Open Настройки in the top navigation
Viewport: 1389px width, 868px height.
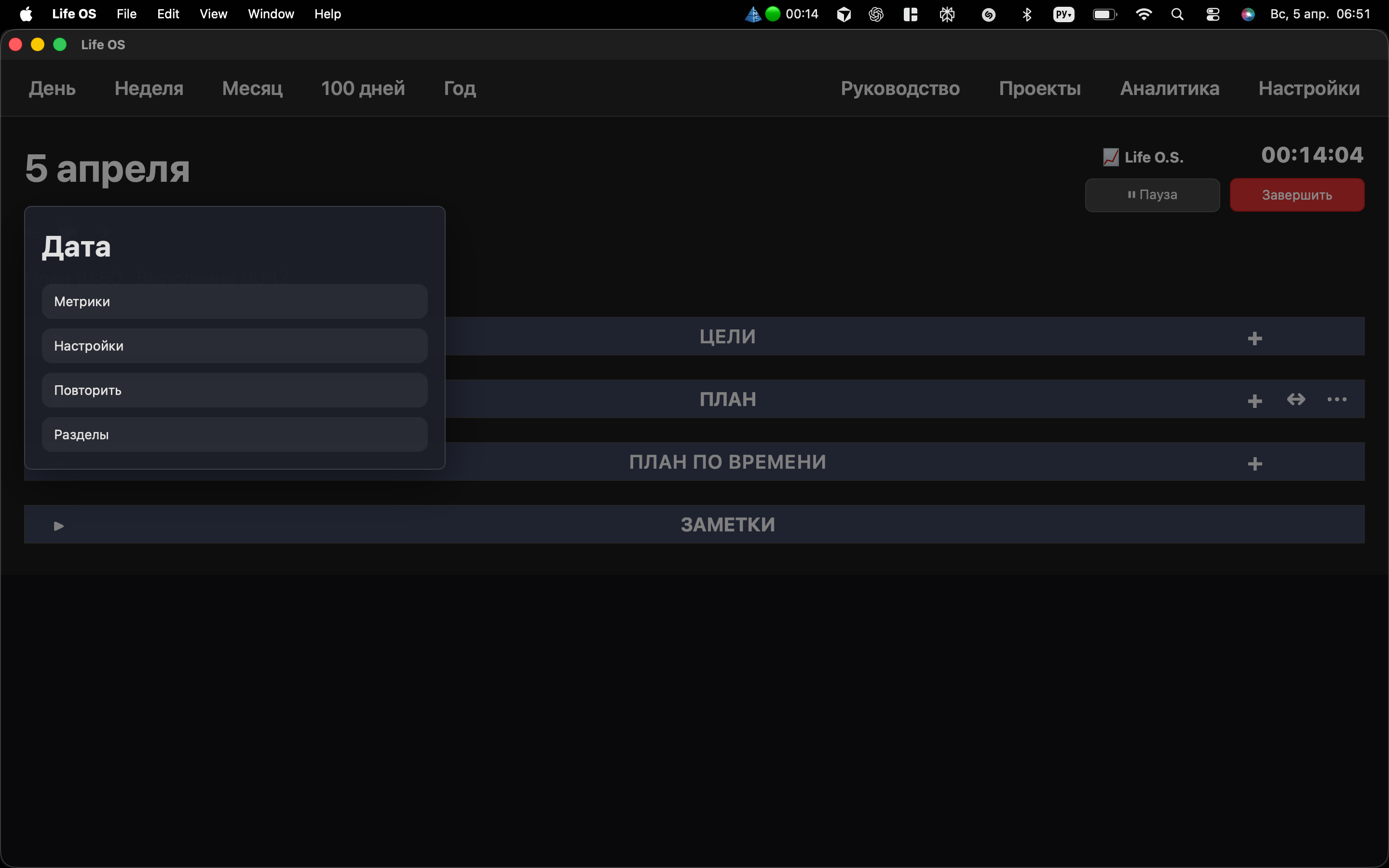(1308, 88)
